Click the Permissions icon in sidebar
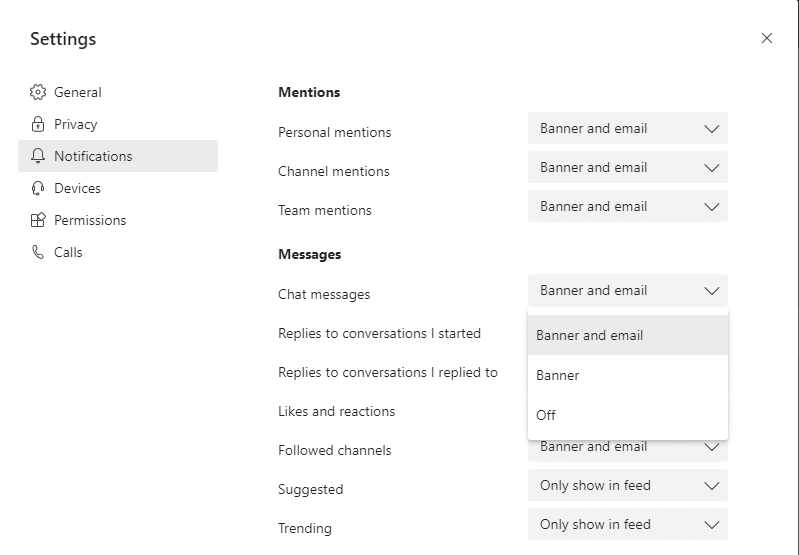 [38, 220]
